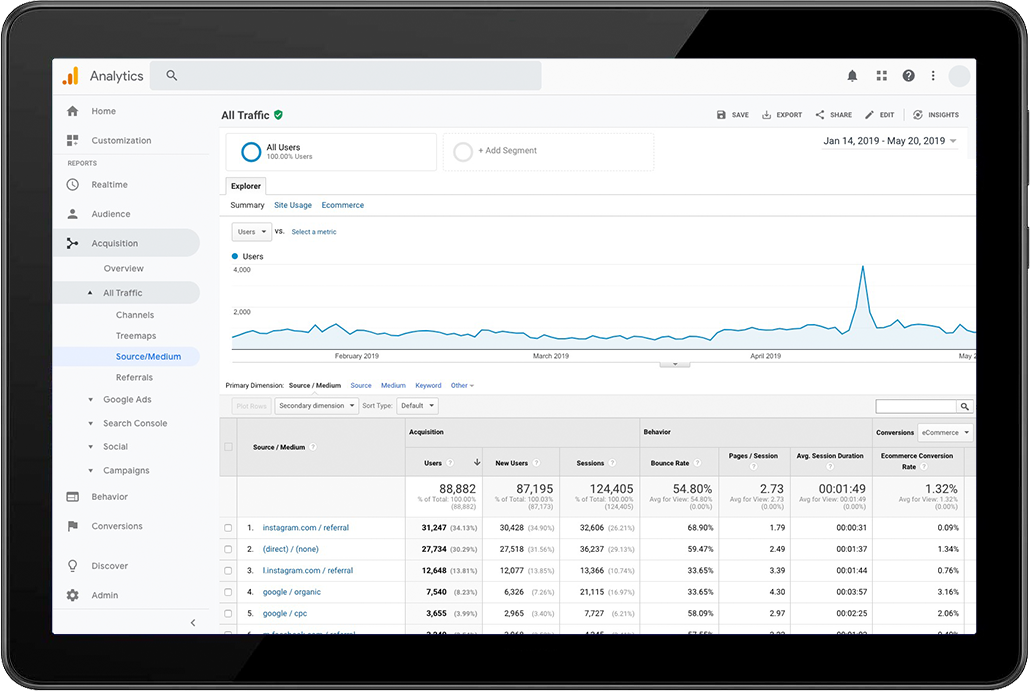
Task: Set primary dimension to Source
Action: (x=361, y=386)
